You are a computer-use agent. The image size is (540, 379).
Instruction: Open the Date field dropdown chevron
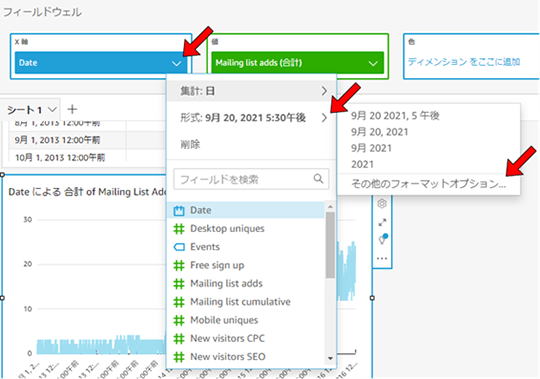pos(177,63)
